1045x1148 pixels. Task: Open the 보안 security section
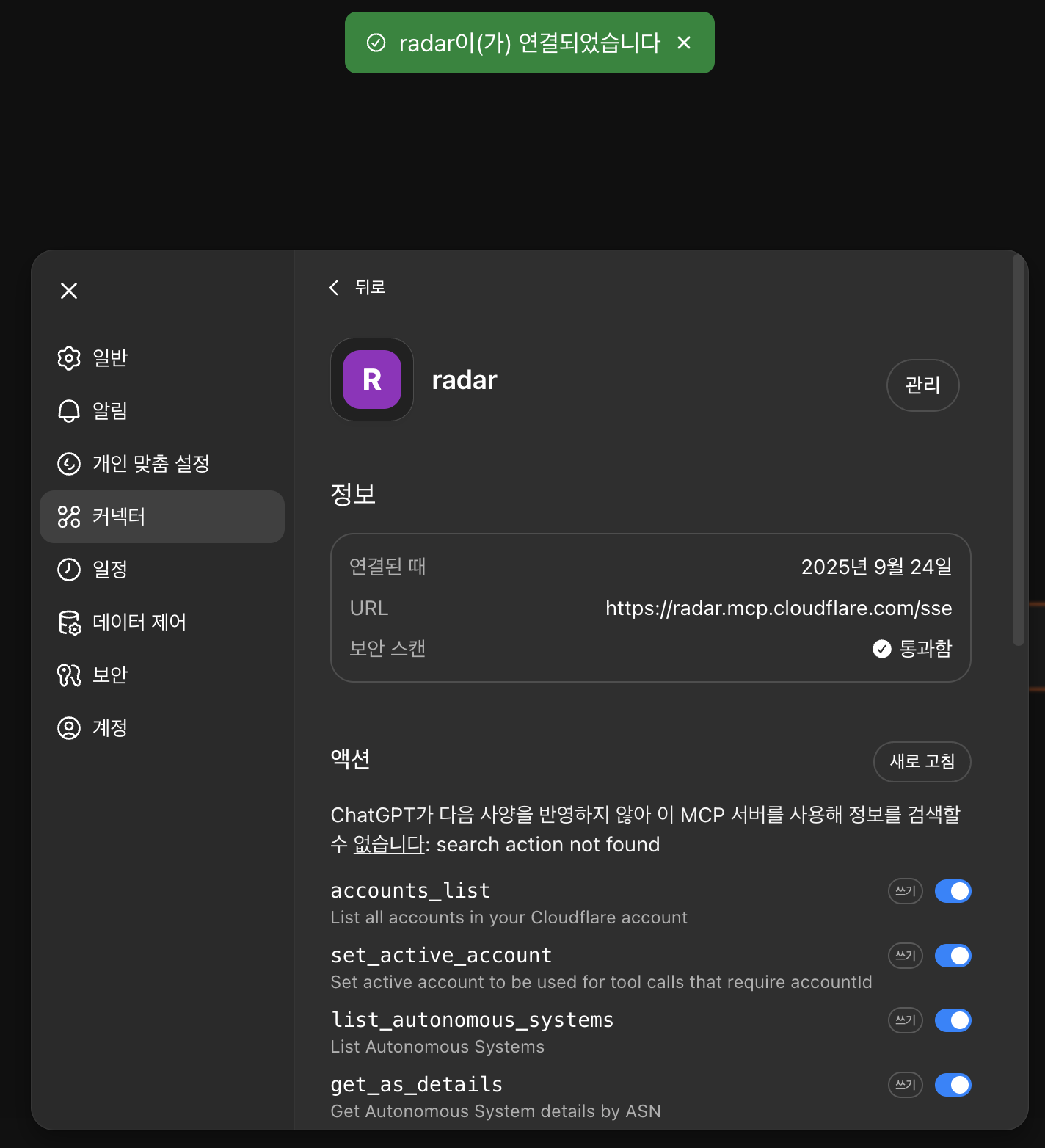pyautogui.click(x=162, y=675)
